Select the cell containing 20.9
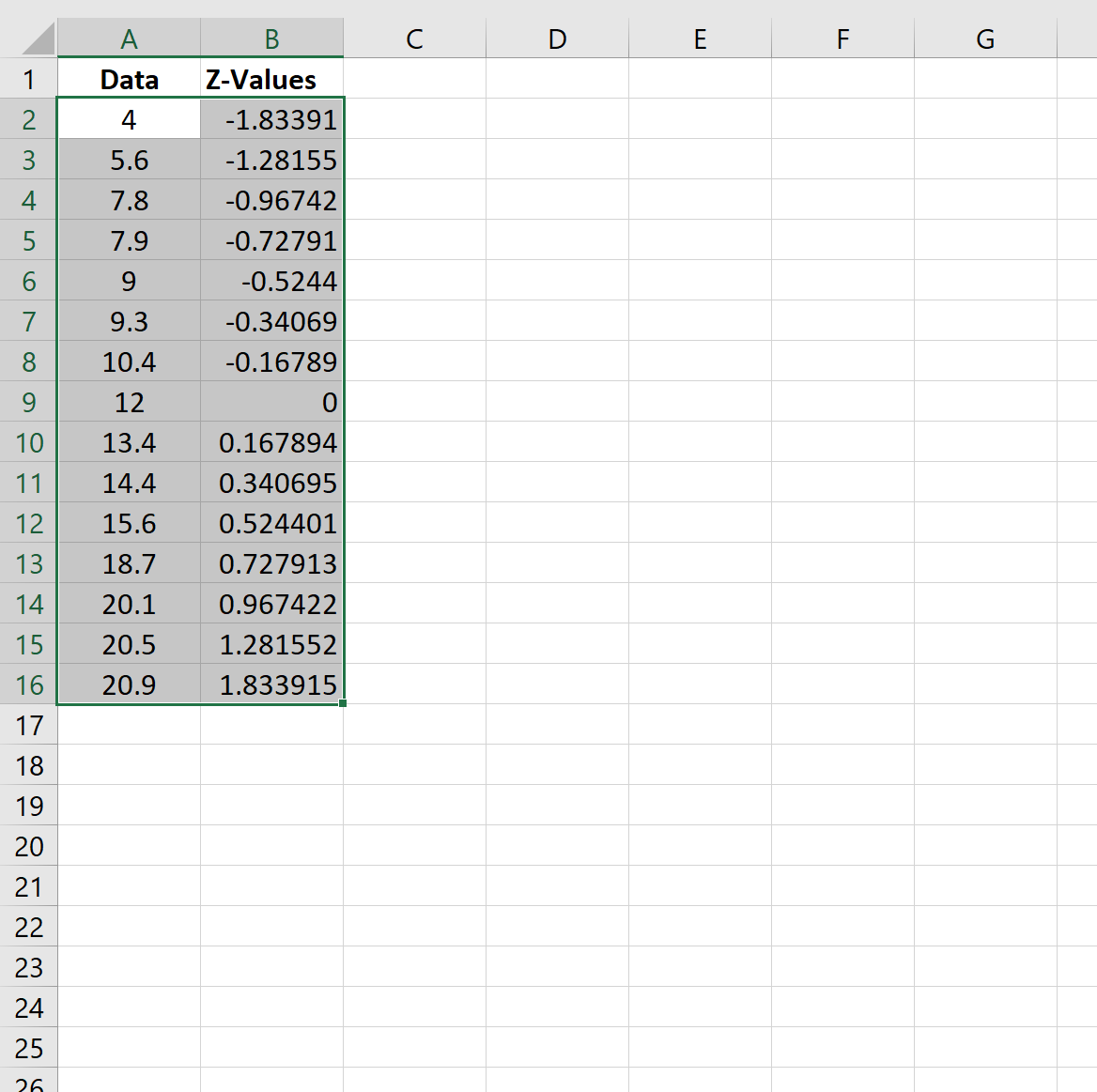 (128, 684)
